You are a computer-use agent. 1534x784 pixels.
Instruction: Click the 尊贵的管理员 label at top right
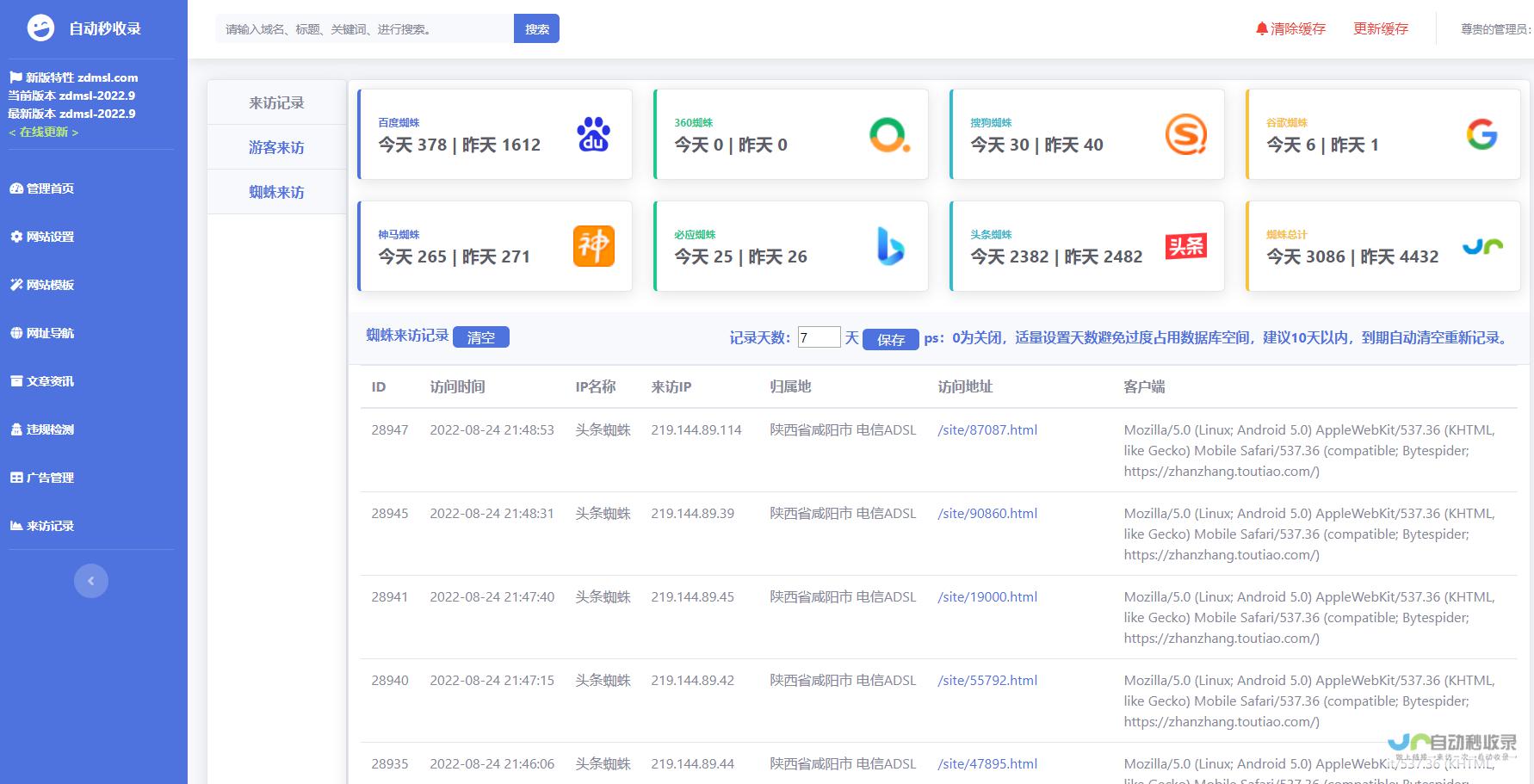point(1496,29)
